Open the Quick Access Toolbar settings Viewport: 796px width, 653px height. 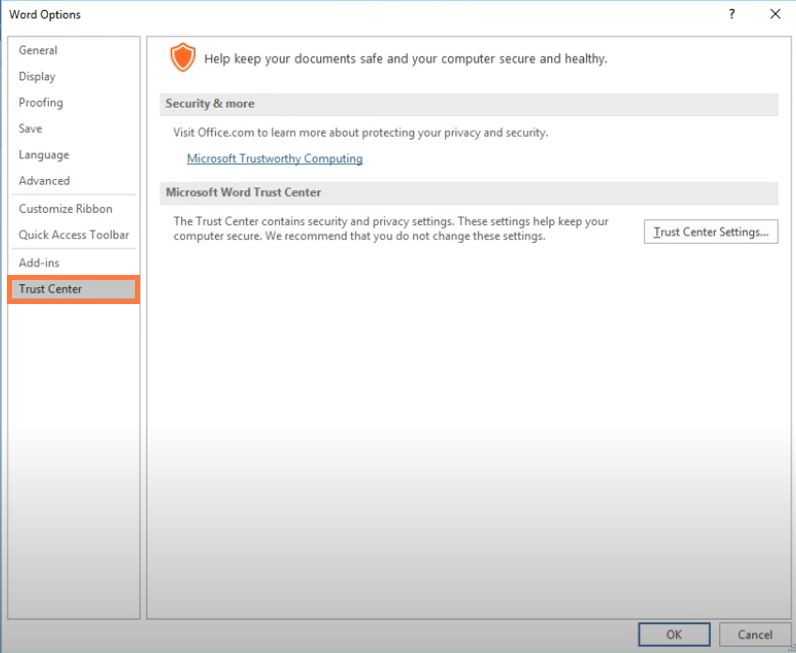pyautogui.click(x=74, y=235)
